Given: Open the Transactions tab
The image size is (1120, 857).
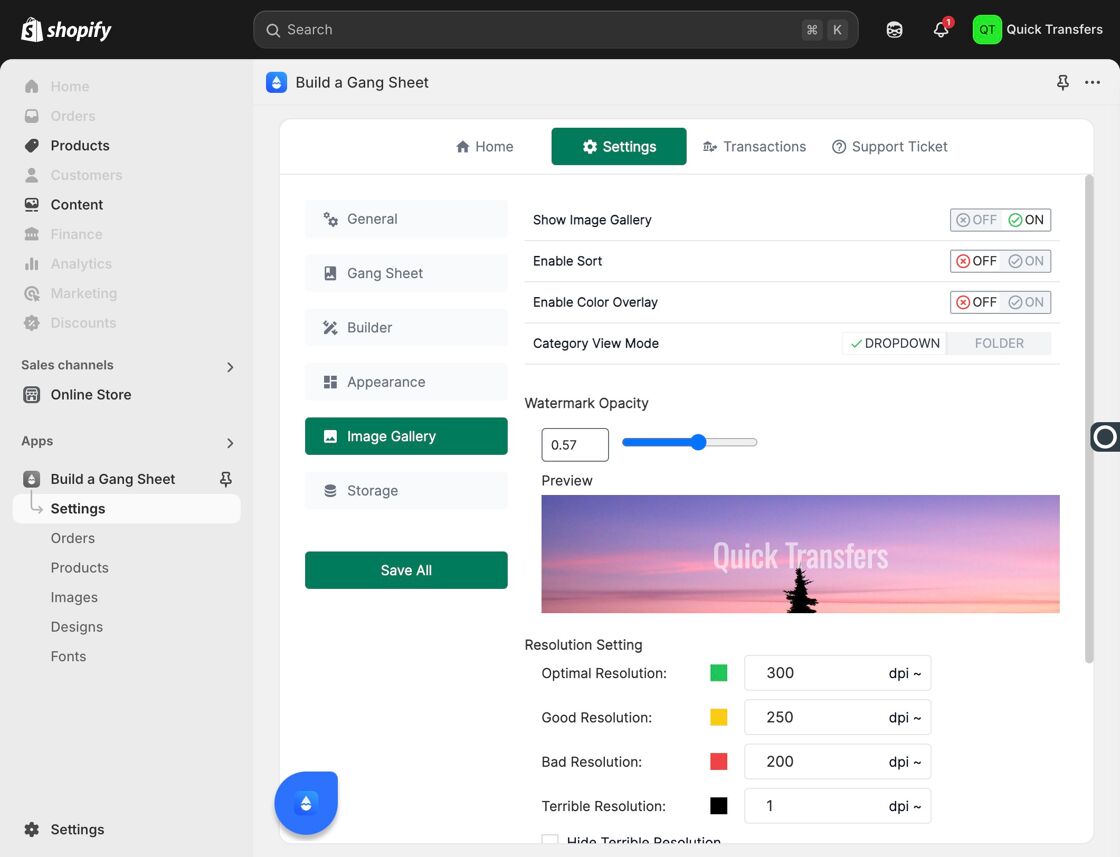Looking at the screenshot, I should point(754,147).
